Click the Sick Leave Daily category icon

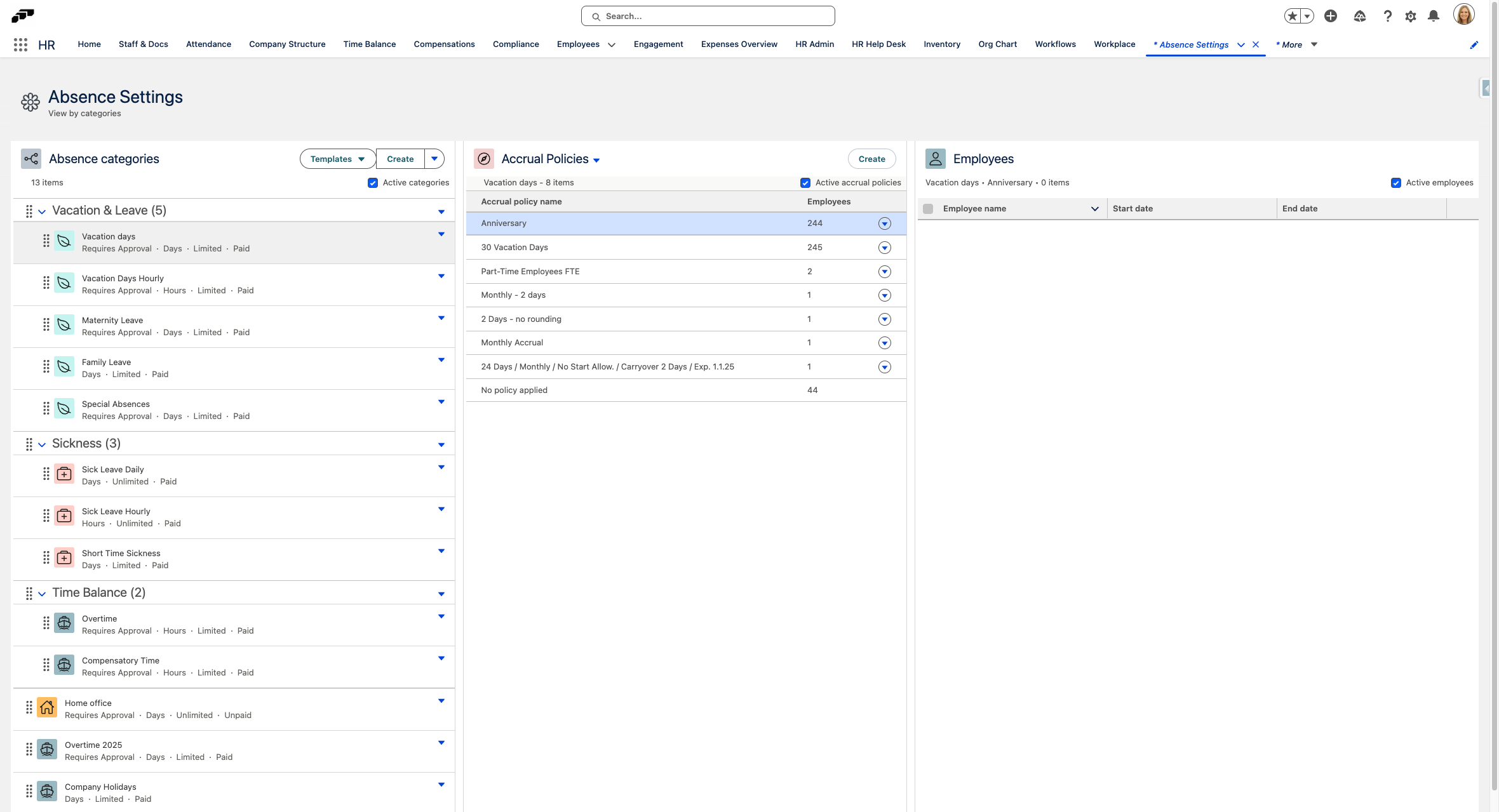coord(64,474)
